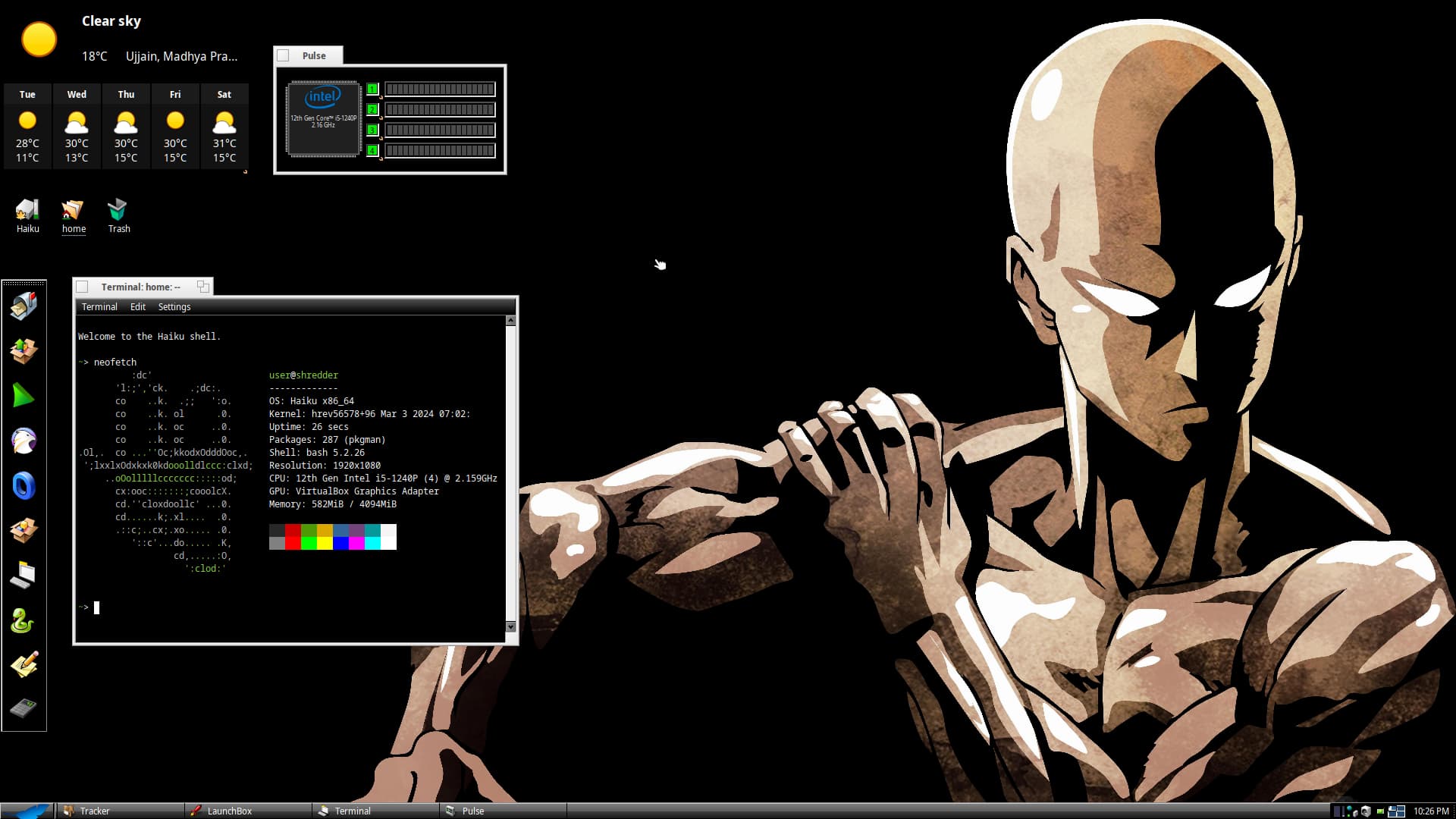Launch the WebPositive eagle globe icon
The height and width of the screenshot is (819, 1456).
coord(24,441)
